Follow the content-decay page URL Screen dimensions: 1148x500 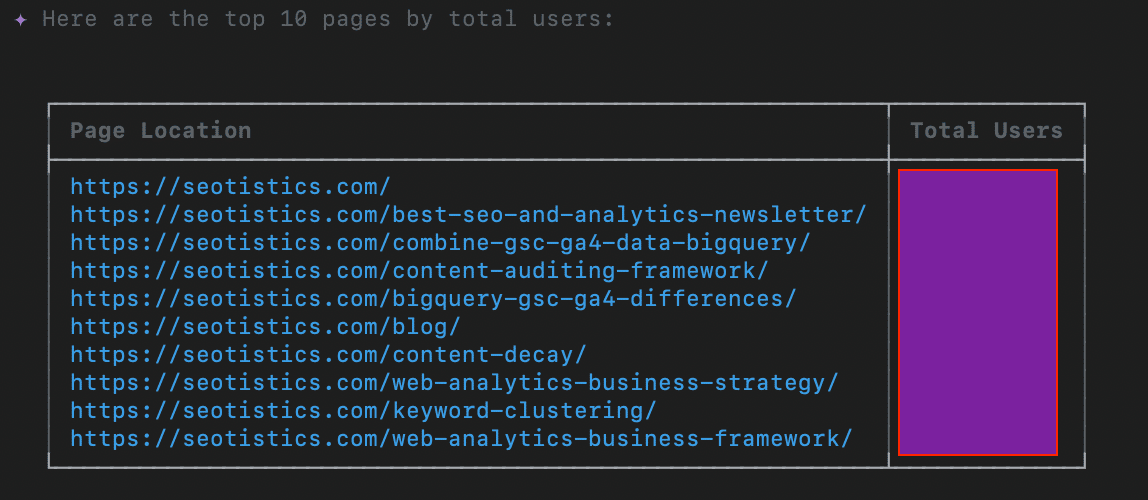click(x=328, y=354)
